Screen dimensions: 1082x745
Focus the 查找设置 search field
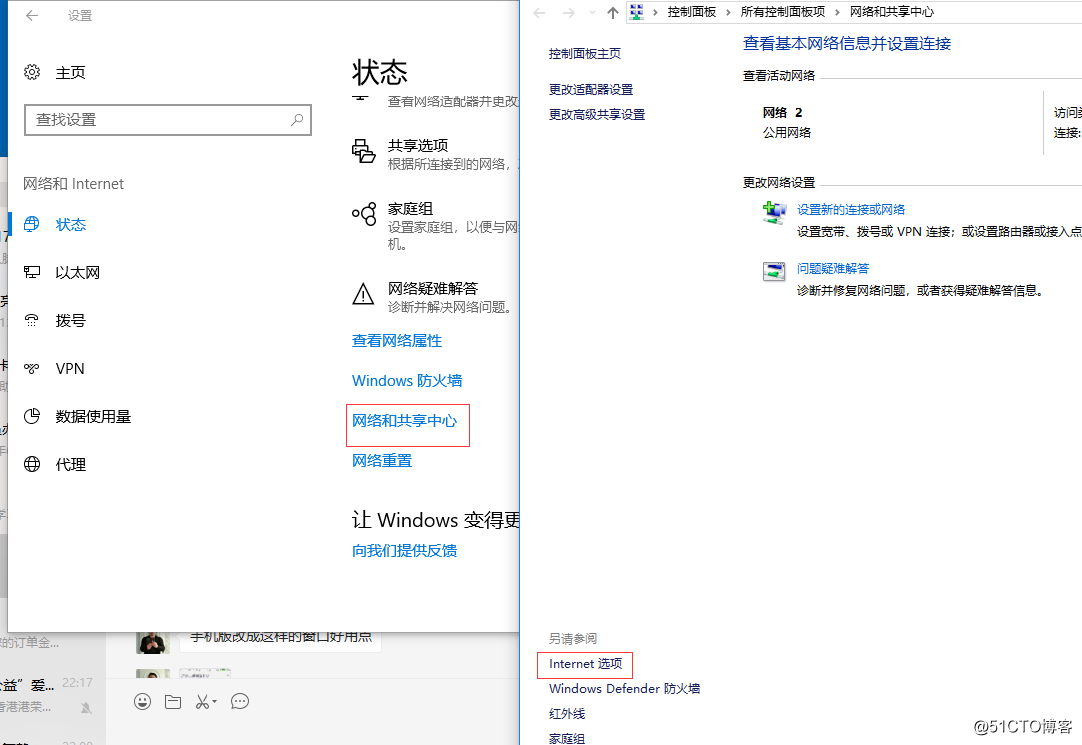click(x=168, y=120)
